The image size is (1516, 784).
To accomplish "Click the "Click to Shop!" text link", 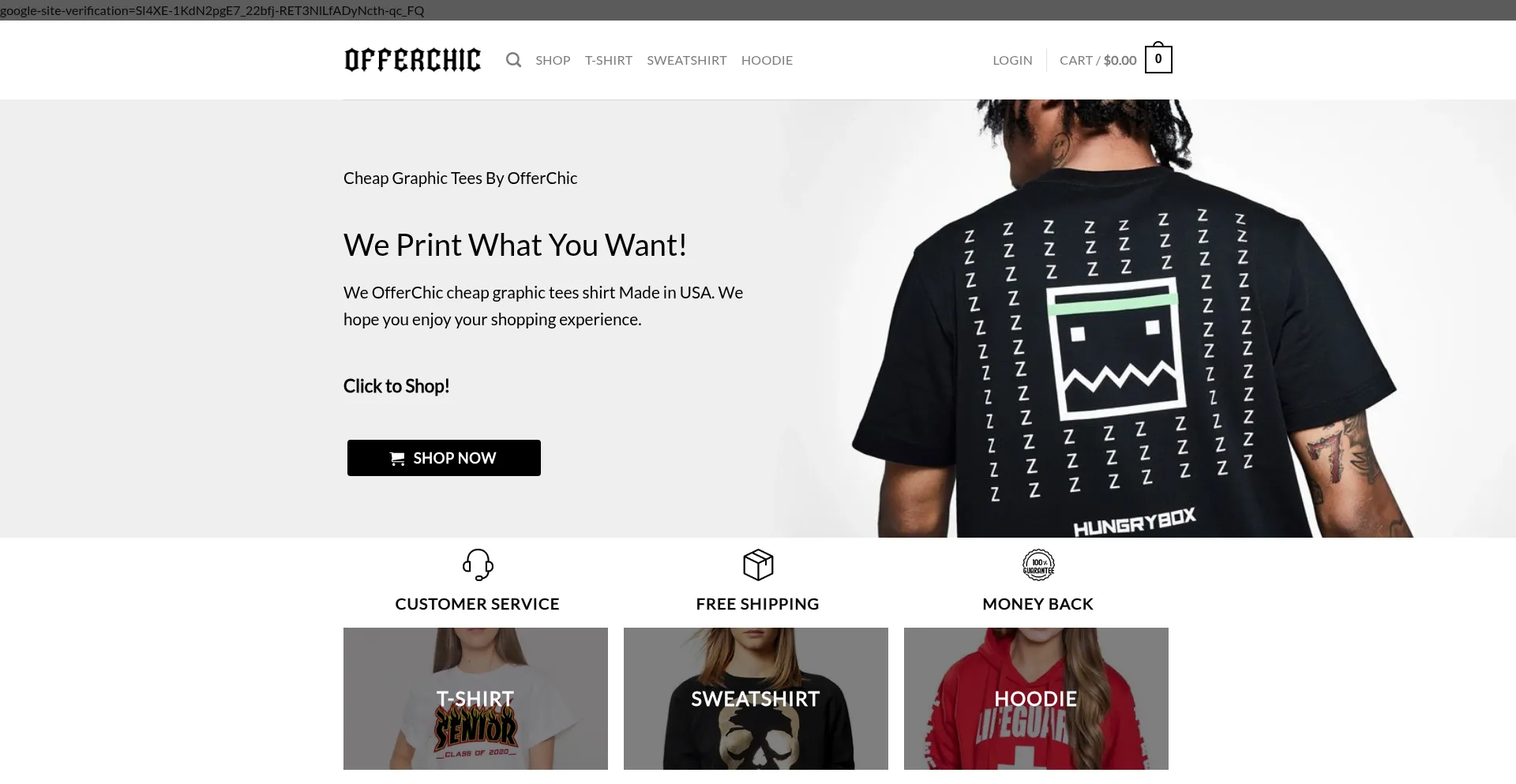I will coord(396,386).
